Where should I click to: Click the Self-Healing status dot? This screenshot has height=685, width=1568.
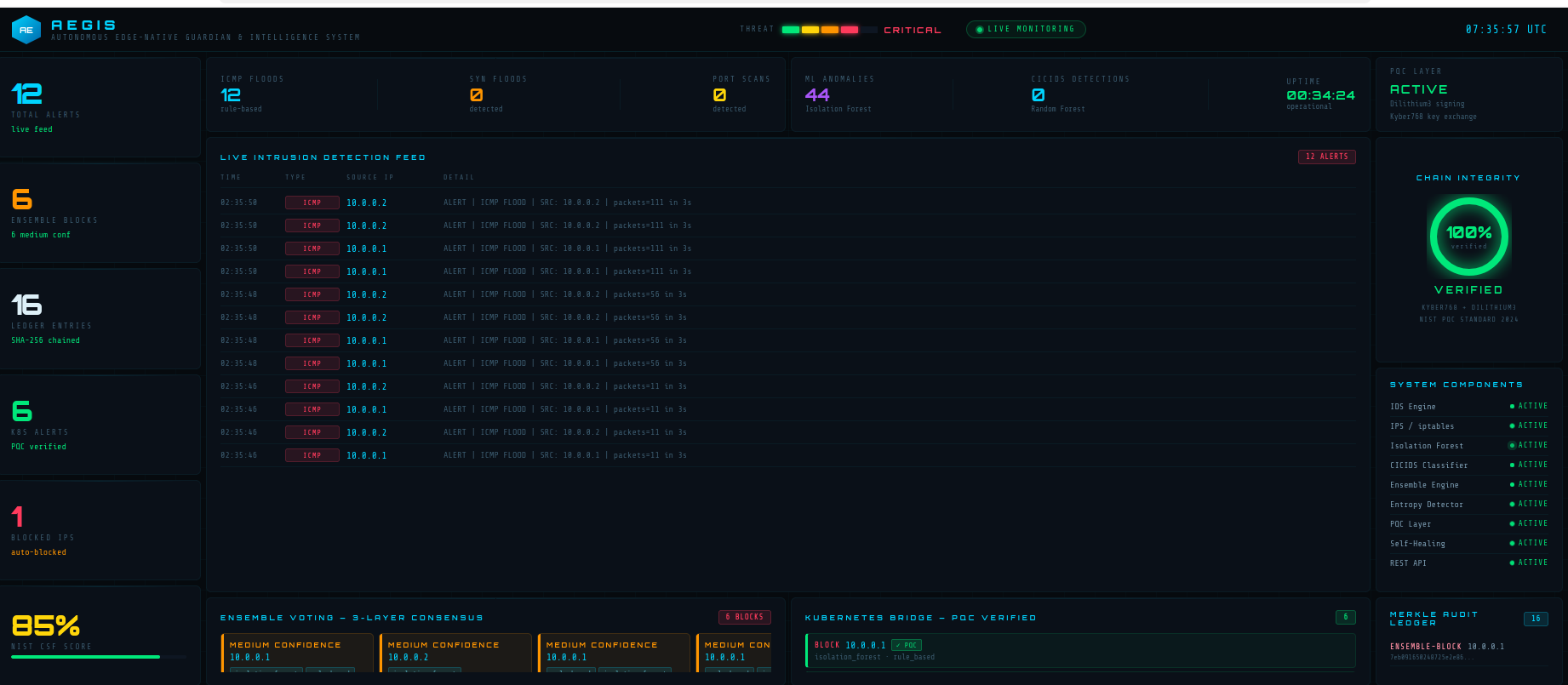[1512, 544]
